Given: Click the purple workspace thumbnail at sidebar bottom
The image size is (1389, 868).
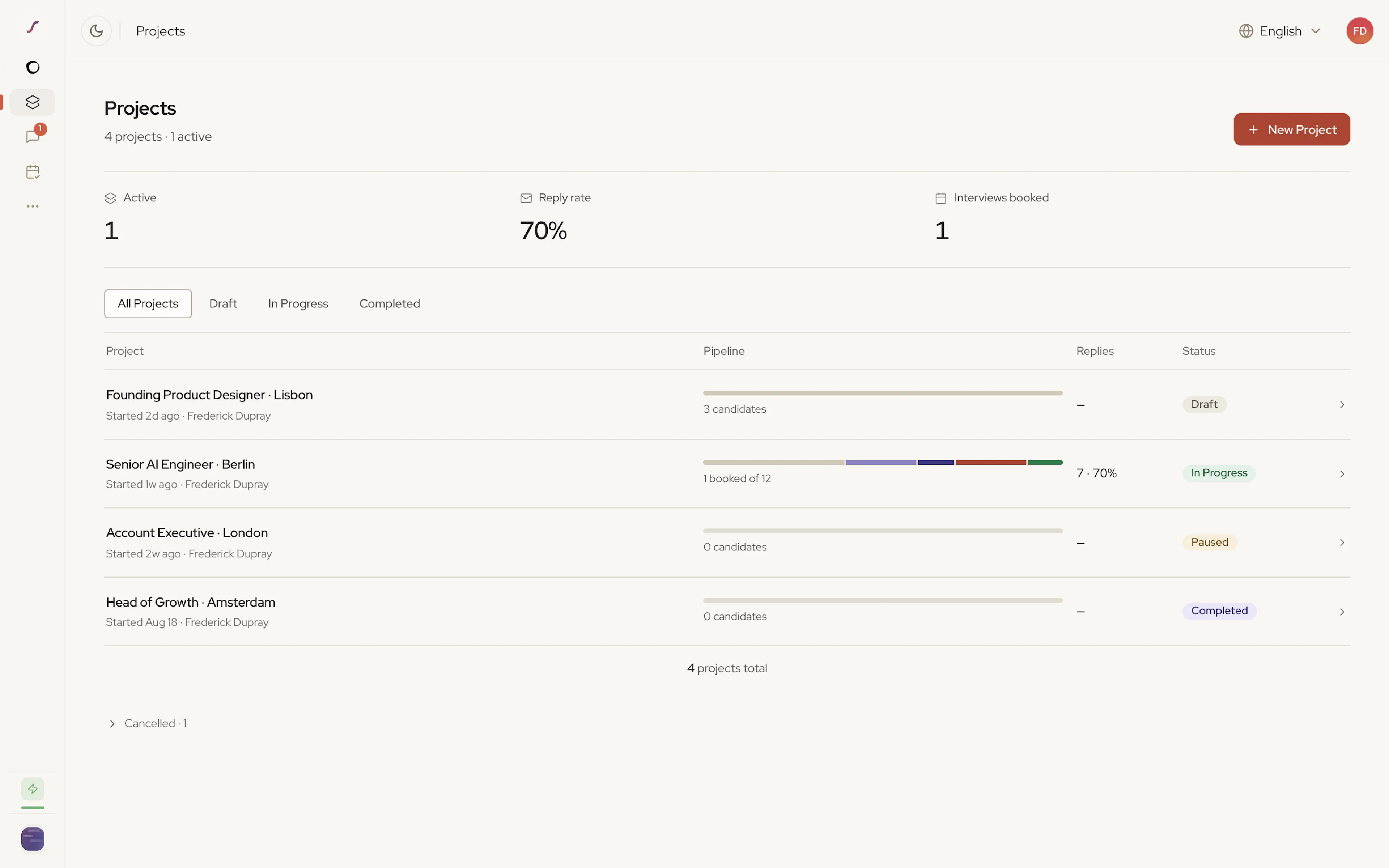Looking at the screenshot, I should (x=33, y=839).
